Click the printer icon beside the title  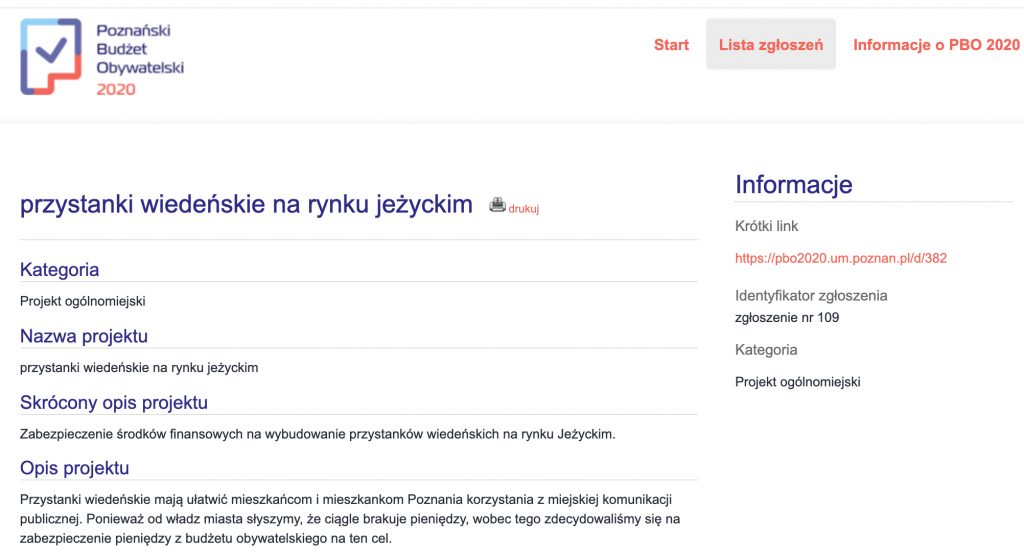click(497, 205)
